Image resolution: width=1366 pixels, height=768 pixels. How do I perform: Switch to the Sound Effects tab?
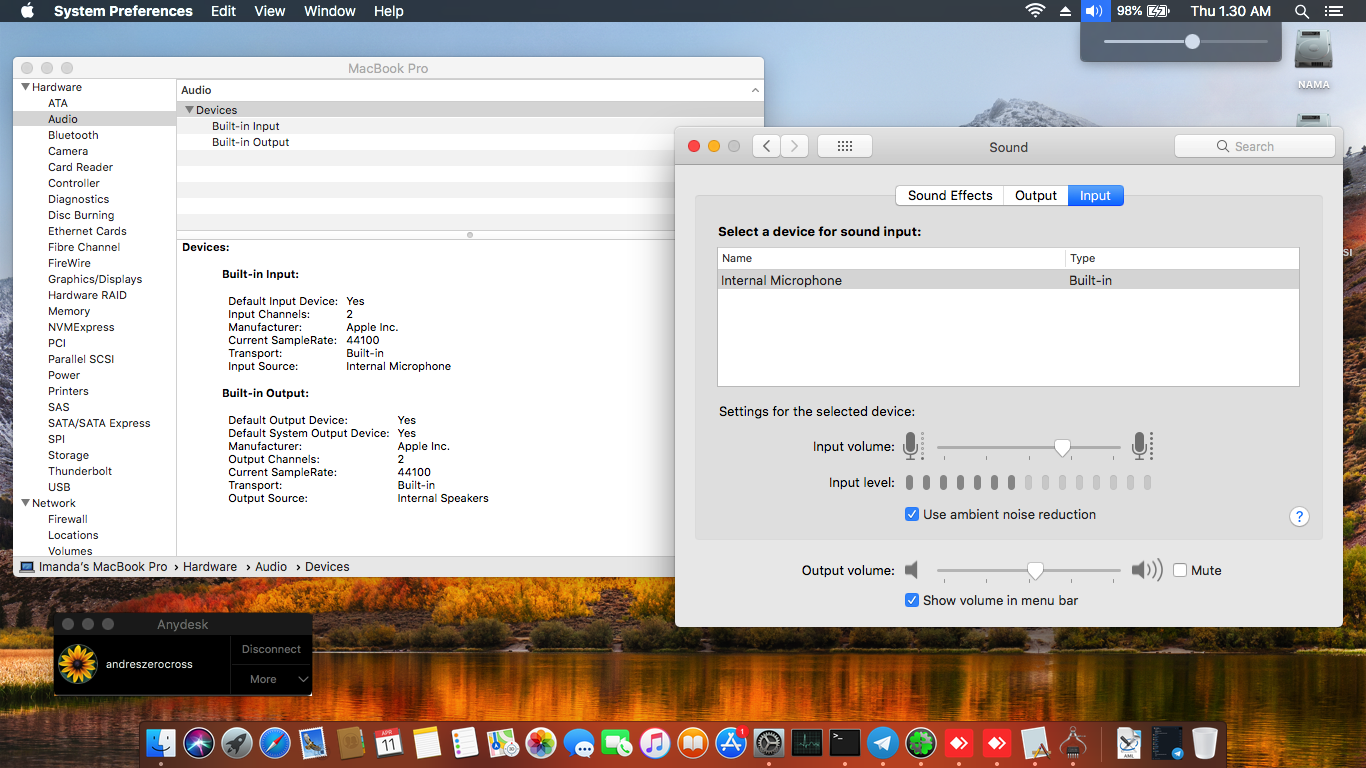click(x=949, y=195)
